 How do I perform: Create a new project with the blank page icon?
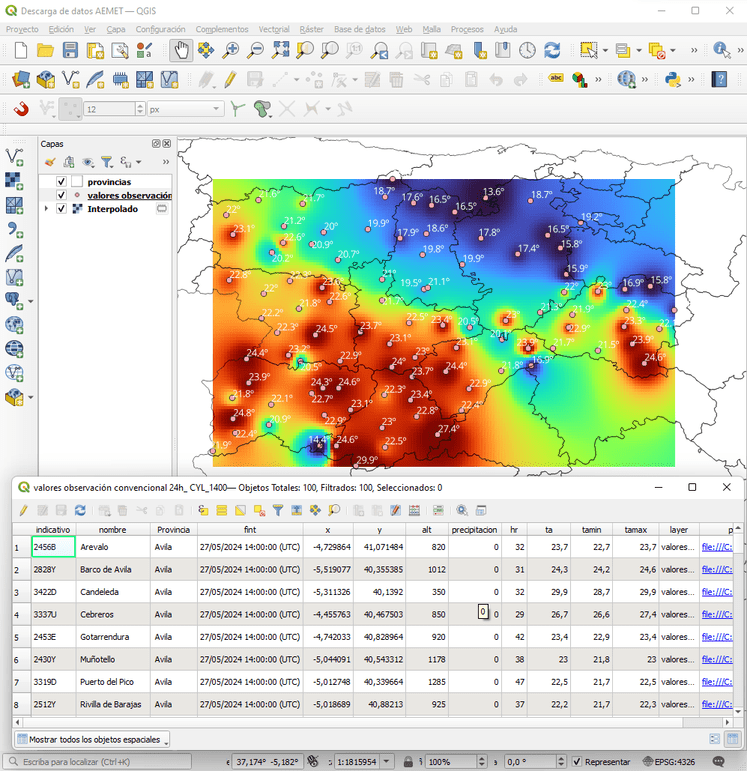(21, 50)
